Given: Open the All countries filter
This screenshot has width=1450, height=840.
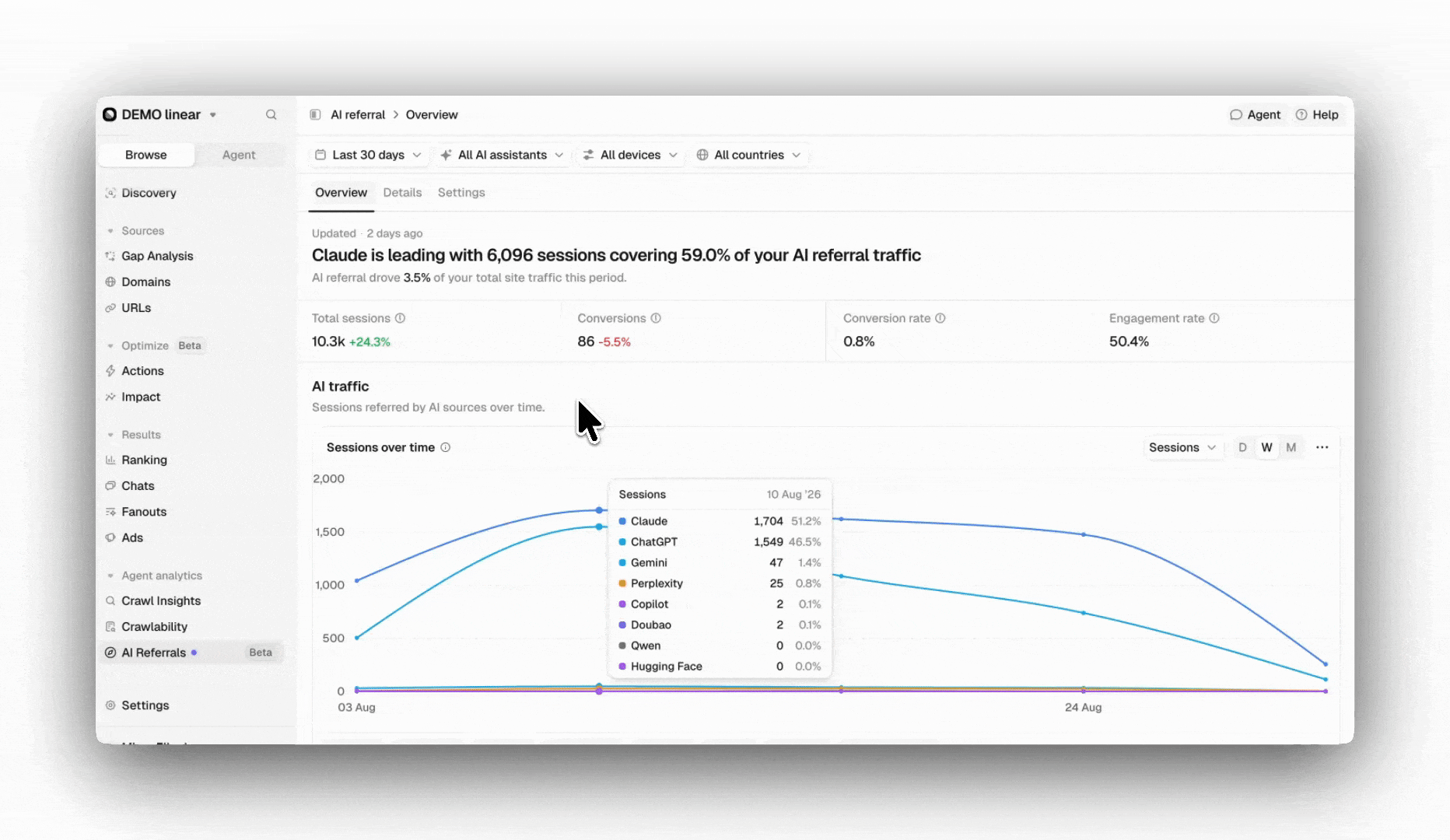Looking at the screenshot, I should click(748, 155).
